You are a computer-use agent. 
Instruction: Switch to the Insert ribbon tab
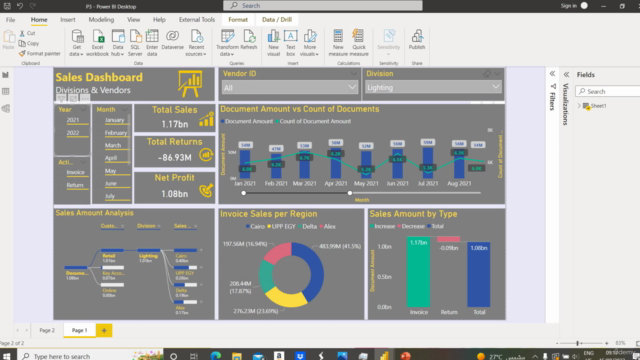(67, 20)
